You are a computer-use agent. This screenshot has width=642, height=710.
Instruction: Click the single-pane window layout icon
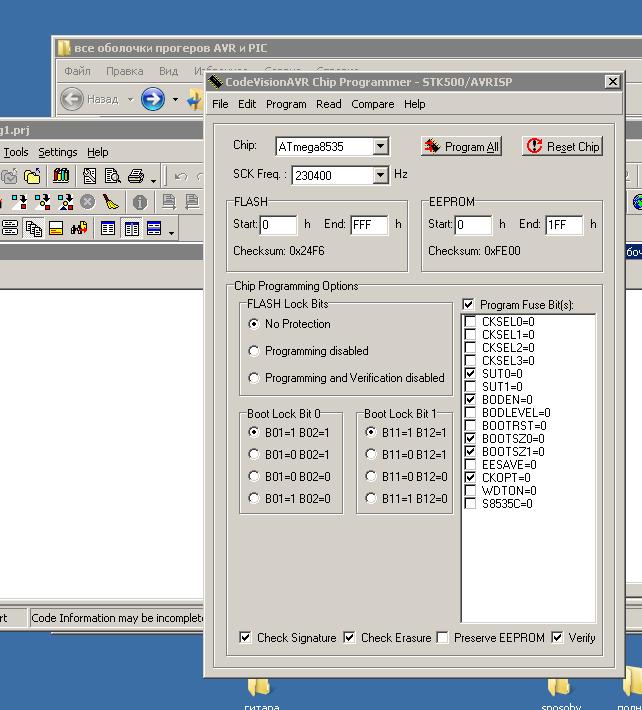pyautogui.click(x=108, y=228)
